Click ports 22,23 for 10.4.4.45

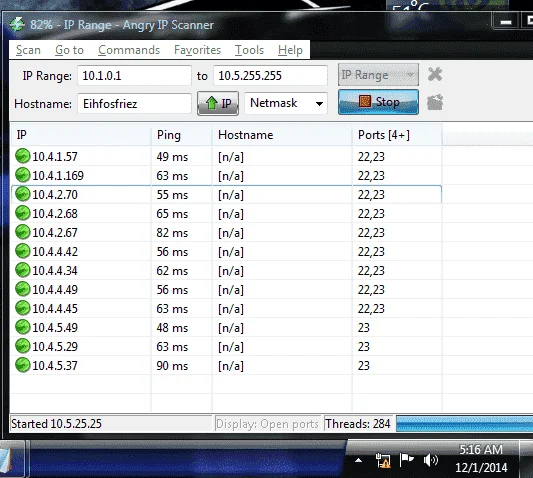click(x=371, y=309)
